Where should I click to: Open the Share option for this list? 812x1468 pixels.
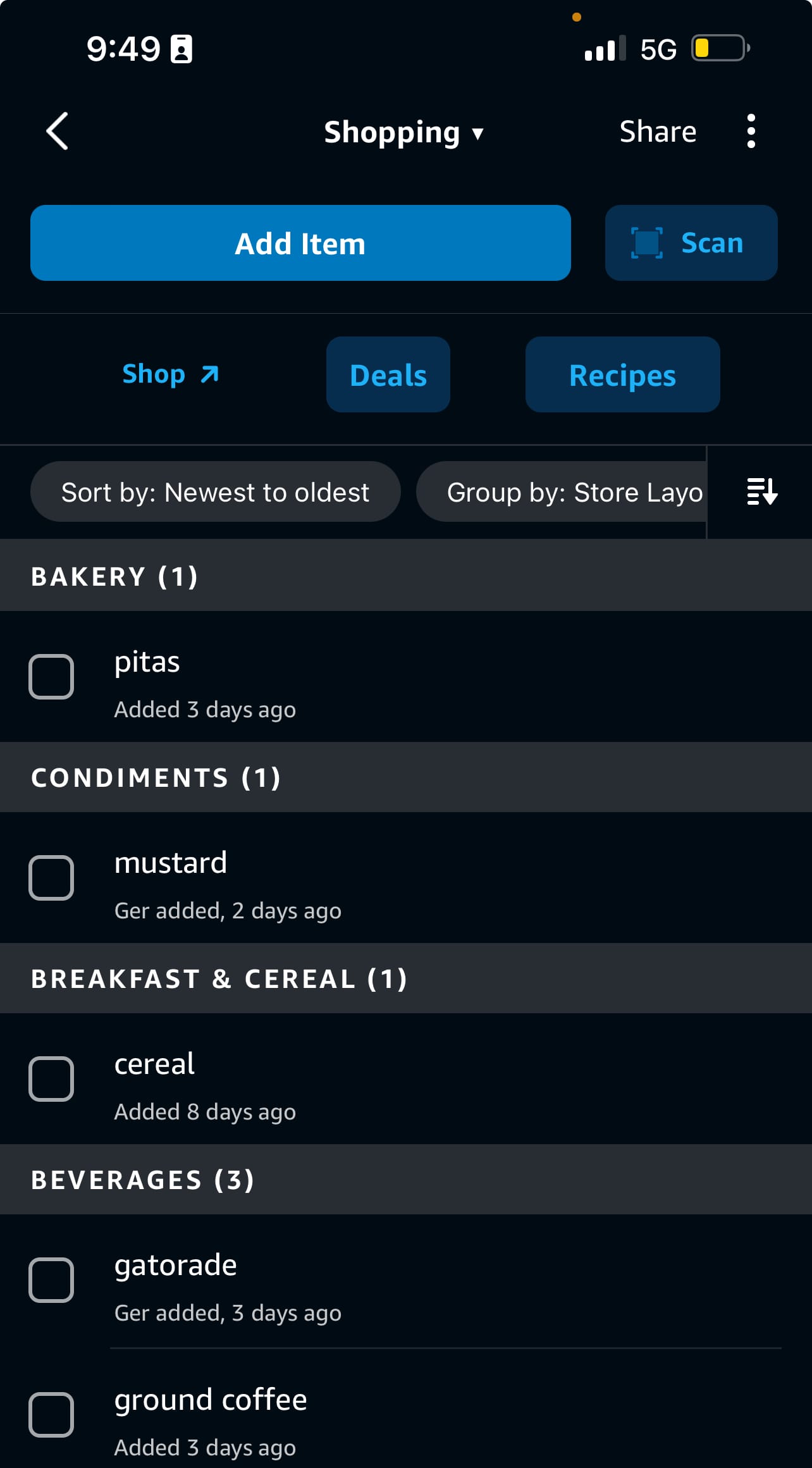click(657, 131)
